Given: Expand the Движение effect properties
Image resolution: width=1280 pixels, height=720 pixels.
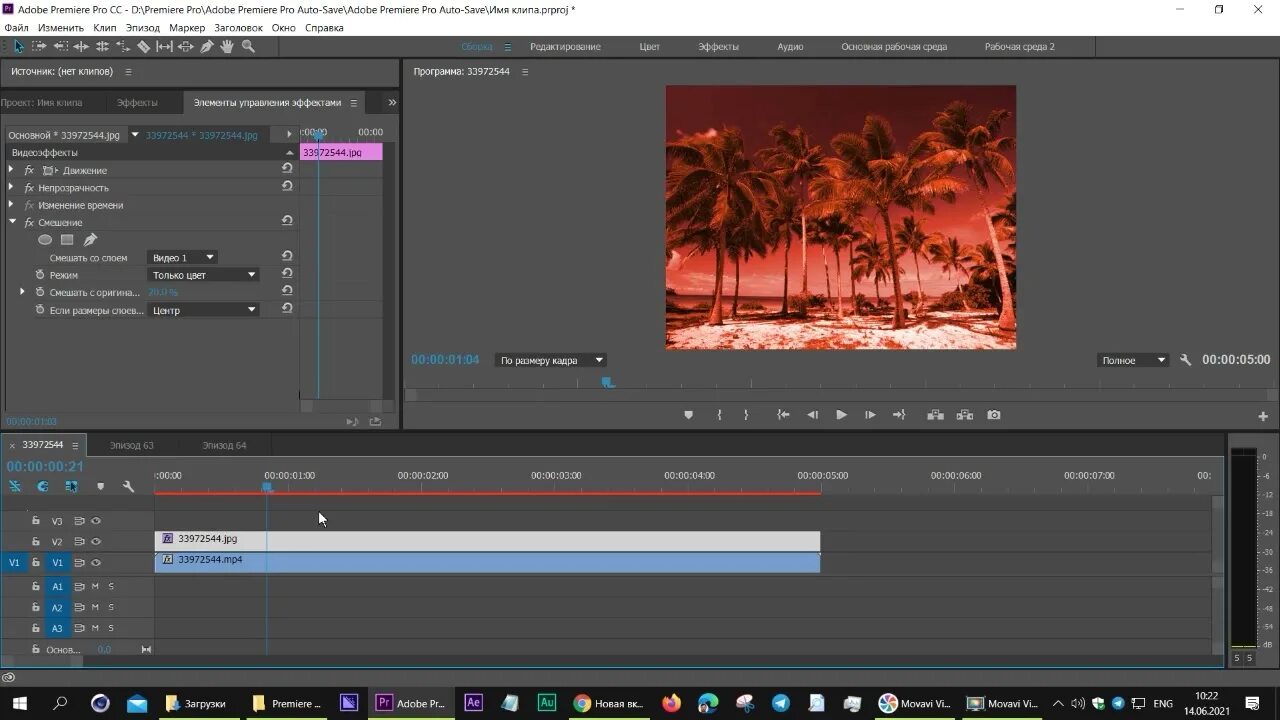Looking at the screenshot, I should 11,171.
